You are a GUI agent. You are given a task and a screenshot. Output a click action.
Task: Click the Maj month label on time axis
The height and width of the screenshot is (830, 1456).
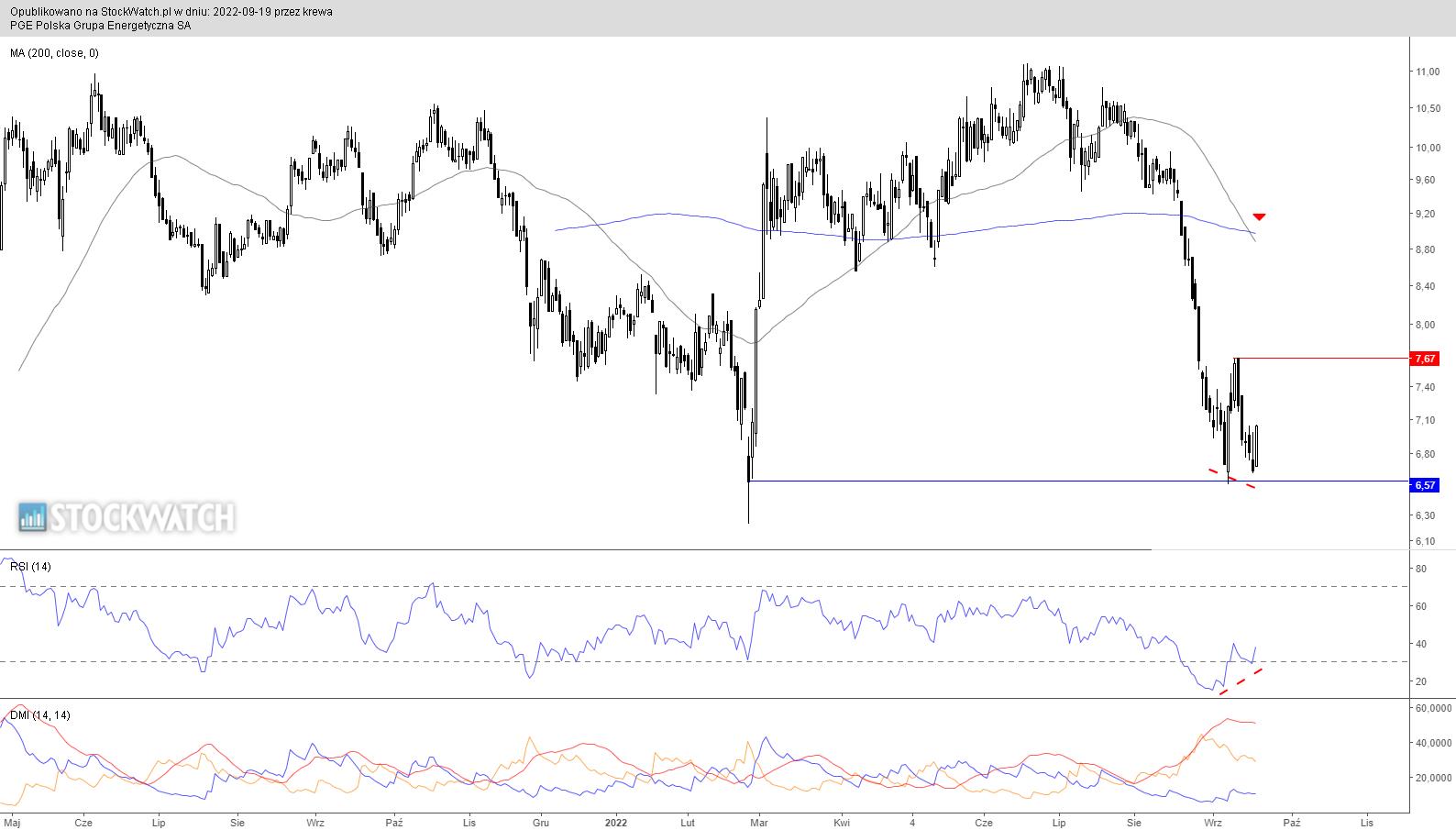11,823
